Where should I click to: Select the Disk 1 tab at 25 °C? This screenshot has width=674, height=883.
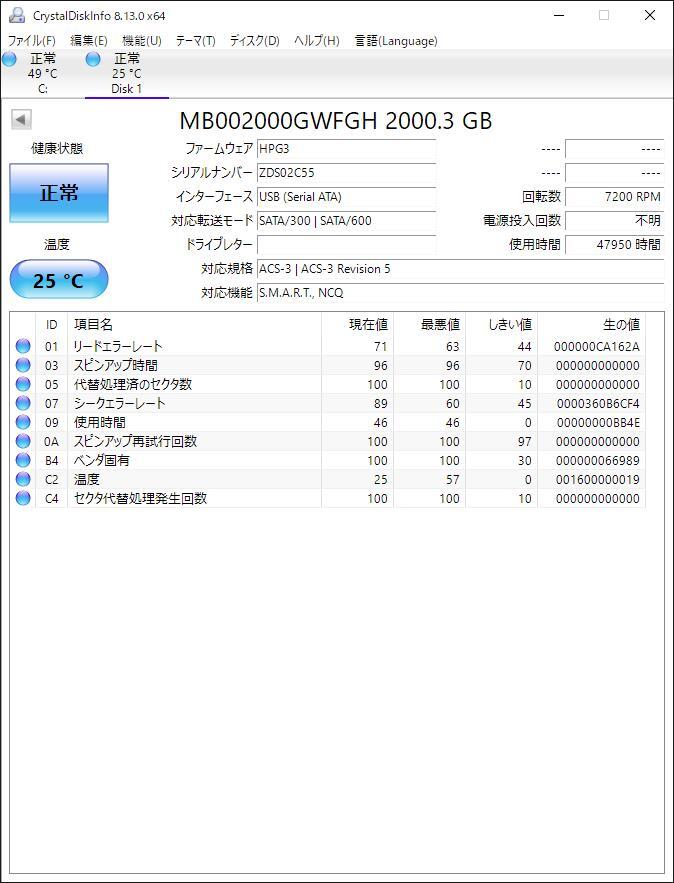tap(127, 73)
